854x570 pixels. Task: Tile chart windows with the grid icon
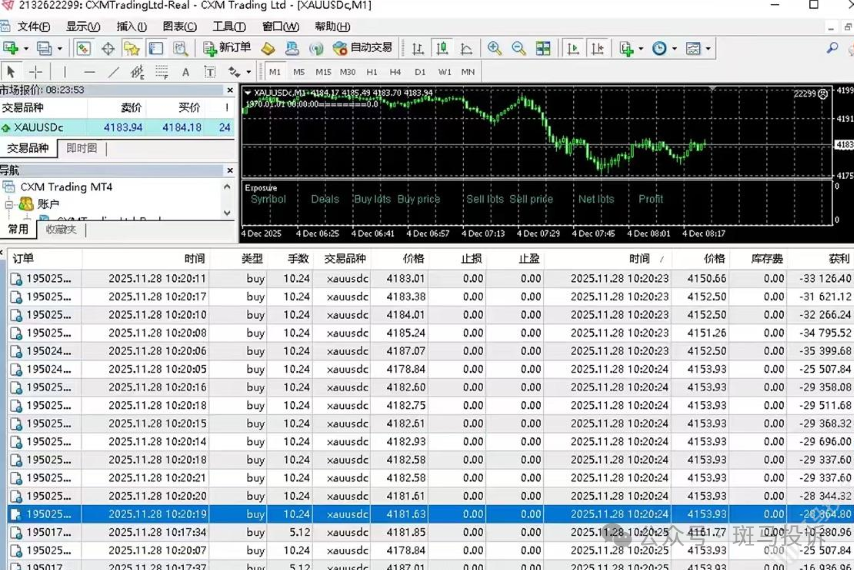tap(543, 48)
